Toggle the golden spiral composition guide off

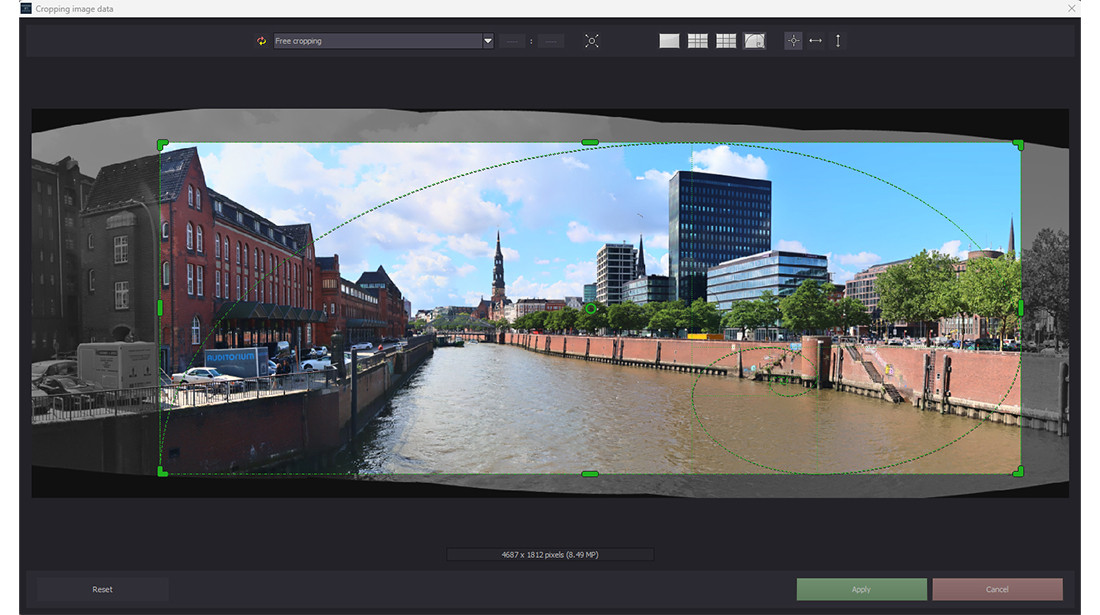point(755,40)
